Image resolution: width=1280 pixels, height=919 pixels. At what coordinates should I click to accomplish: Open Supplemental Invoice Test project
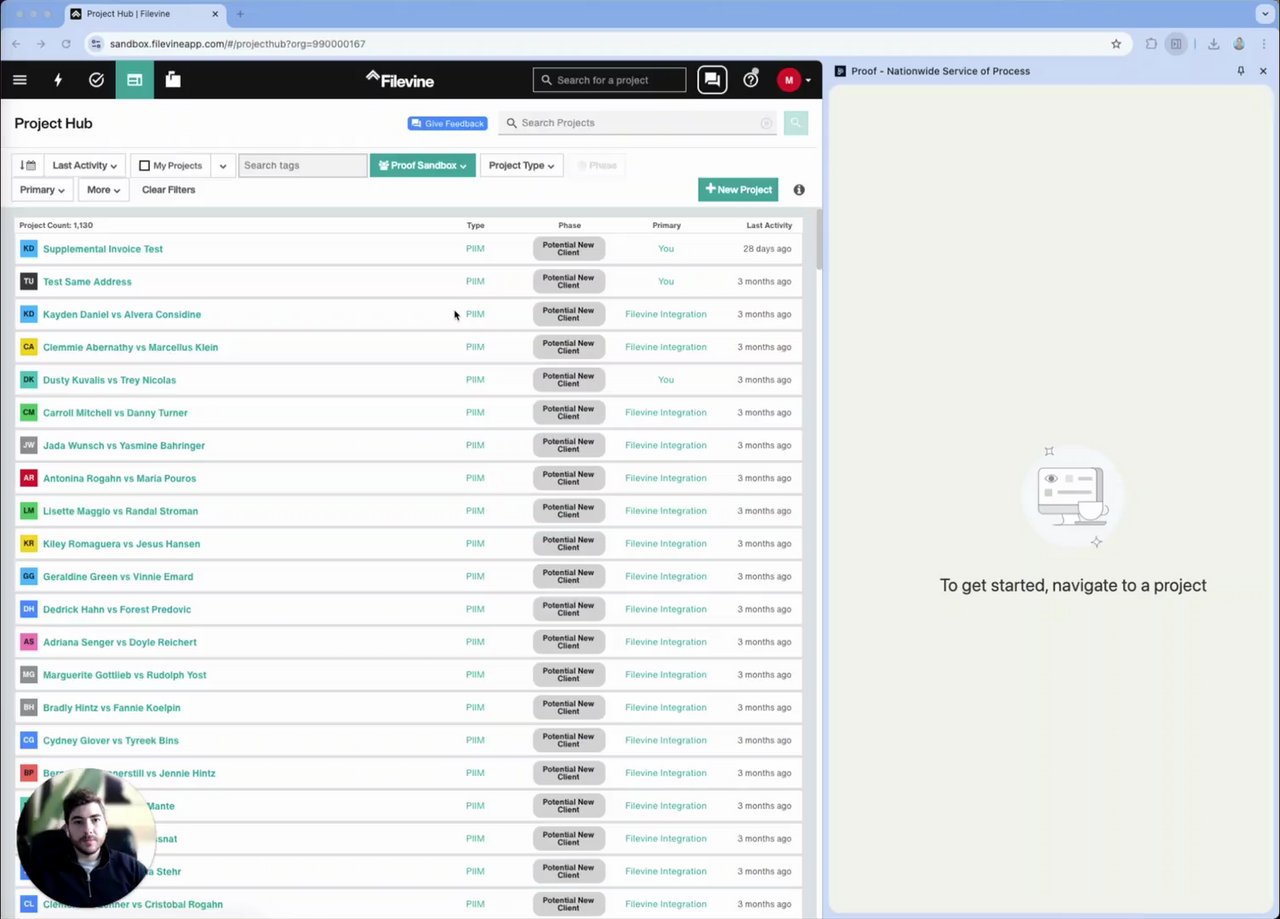103,249
